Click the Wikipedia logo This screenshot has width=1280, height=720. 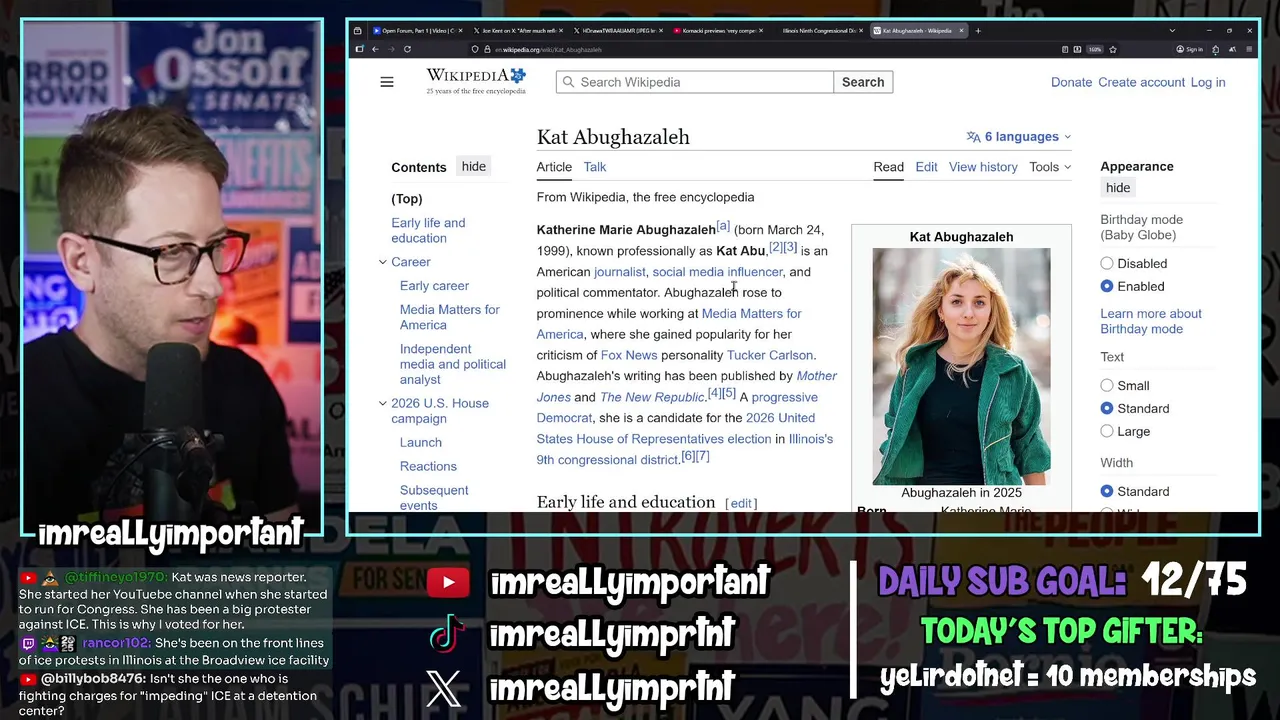[476, 81]
